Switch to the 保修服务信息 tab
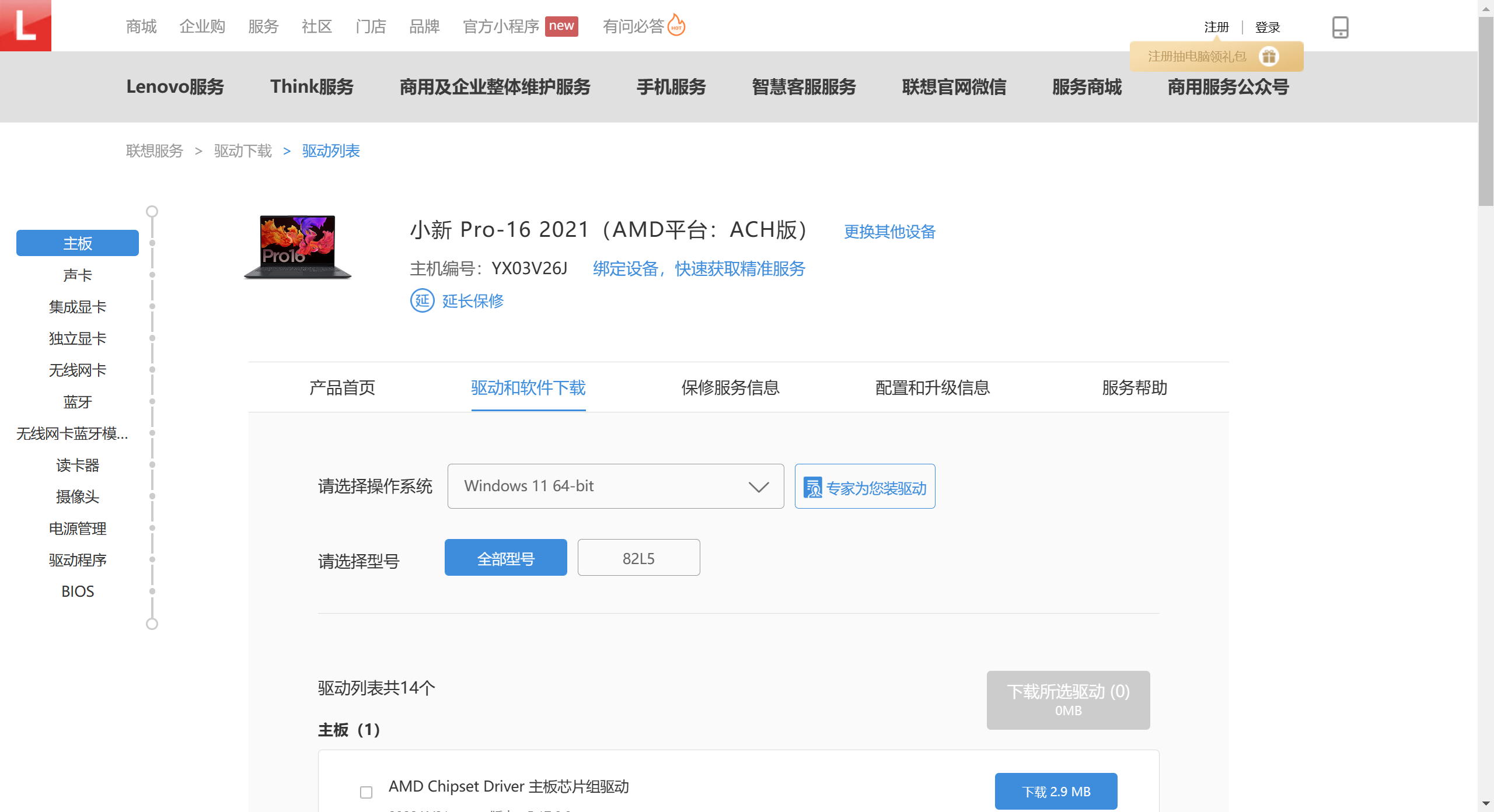 730,387
